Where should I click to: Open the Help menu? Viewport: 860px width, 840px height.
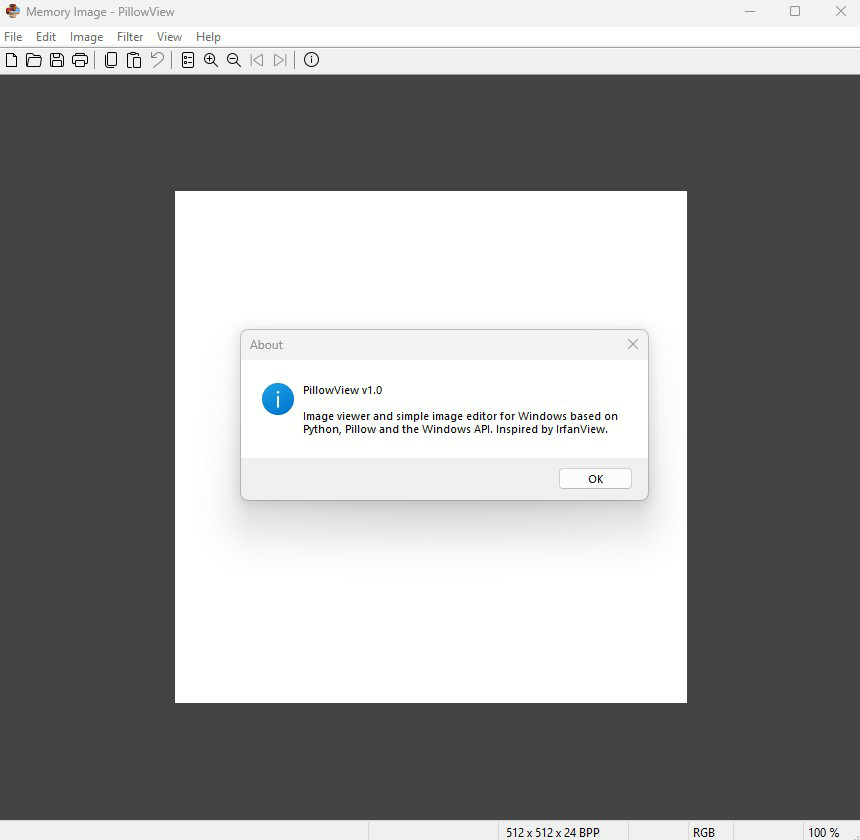click(x=208, y=37)
